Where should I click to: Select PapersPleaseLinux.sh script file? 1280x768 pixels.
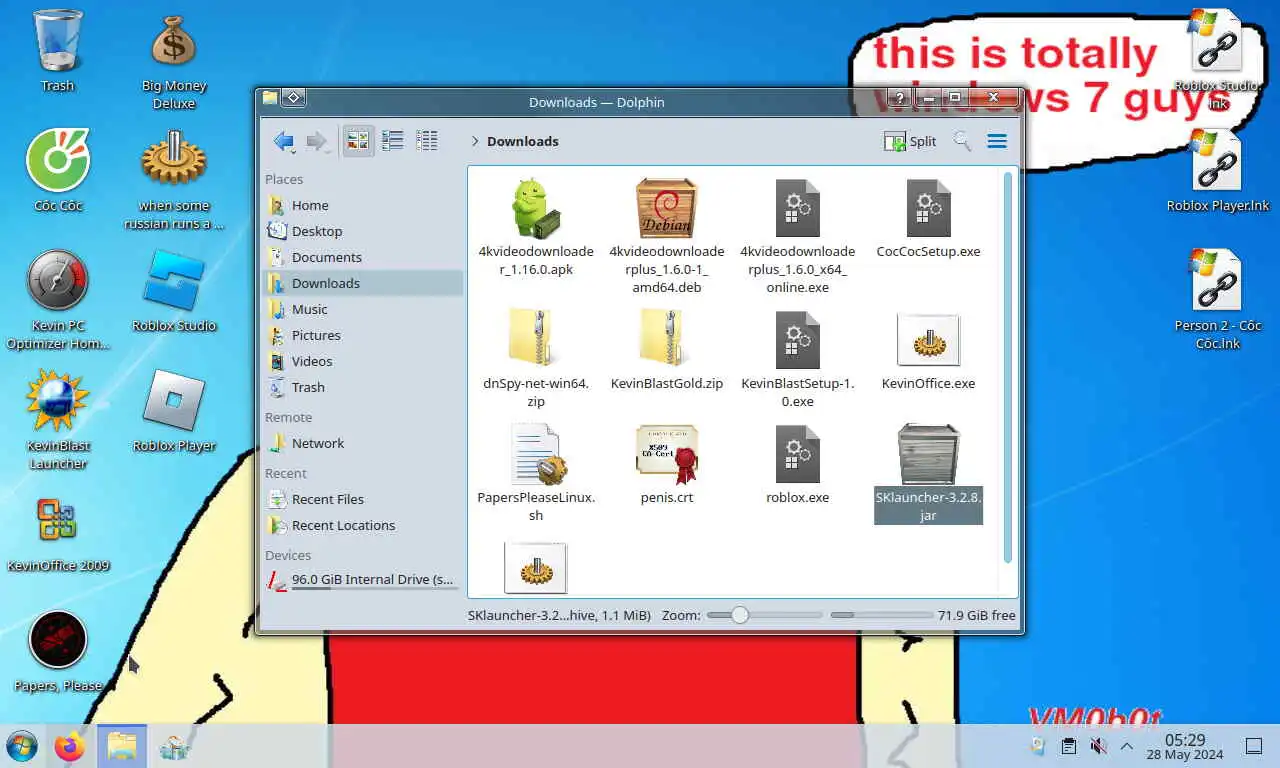[x=536, y=473]
